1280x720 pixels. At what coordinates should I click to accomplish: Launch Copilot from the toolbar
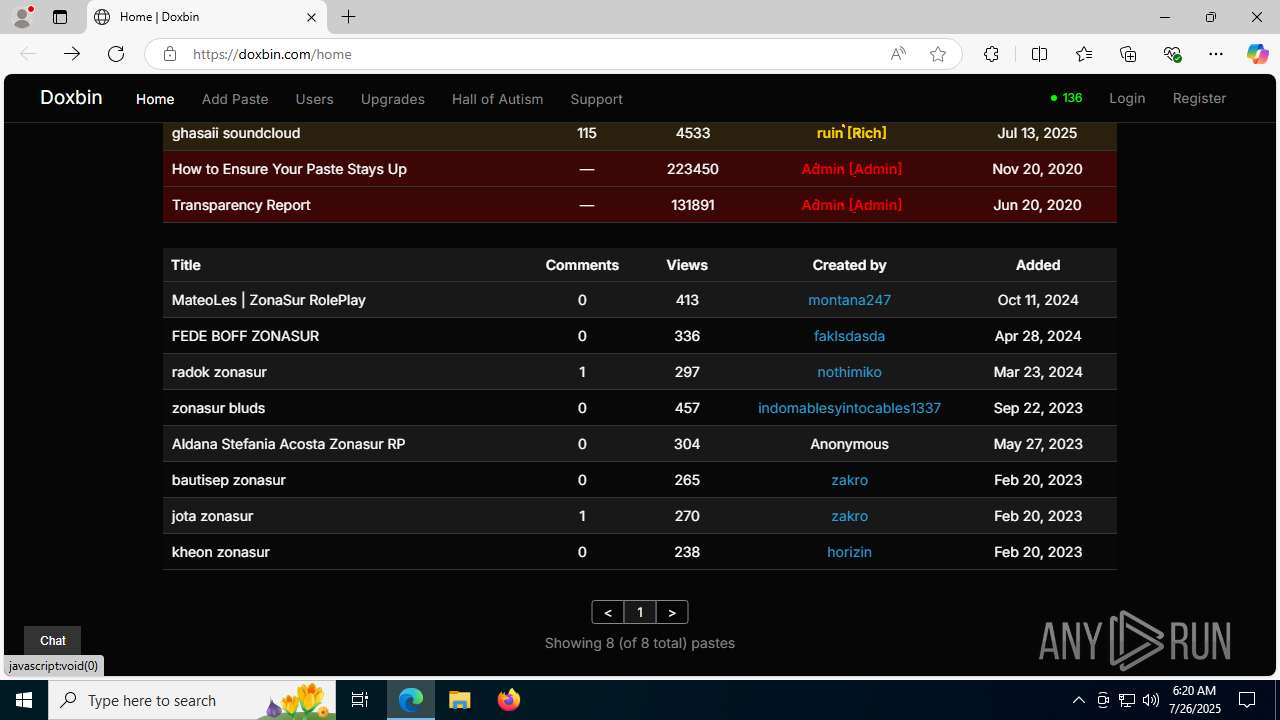pyautogui.click(x=1257, y=54)
